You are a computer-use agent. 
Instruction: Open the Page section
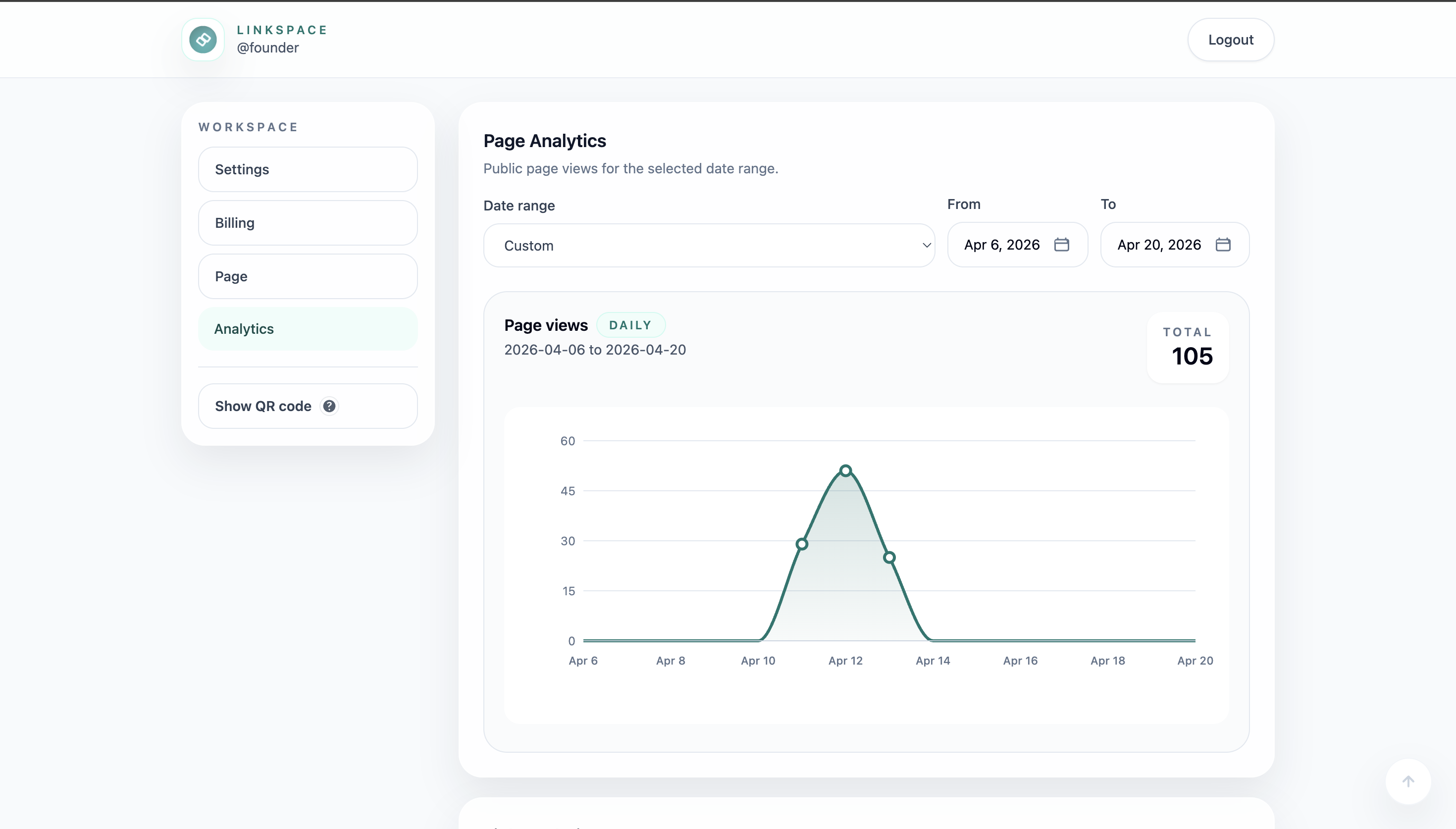[x=308, y=276]
